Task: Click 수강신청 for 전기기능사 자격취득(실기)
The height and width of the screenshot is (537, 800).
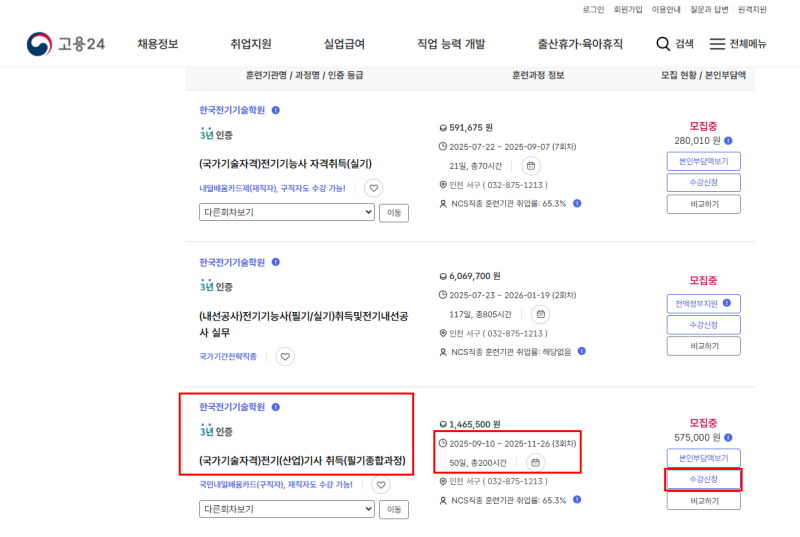Action: 704,183
